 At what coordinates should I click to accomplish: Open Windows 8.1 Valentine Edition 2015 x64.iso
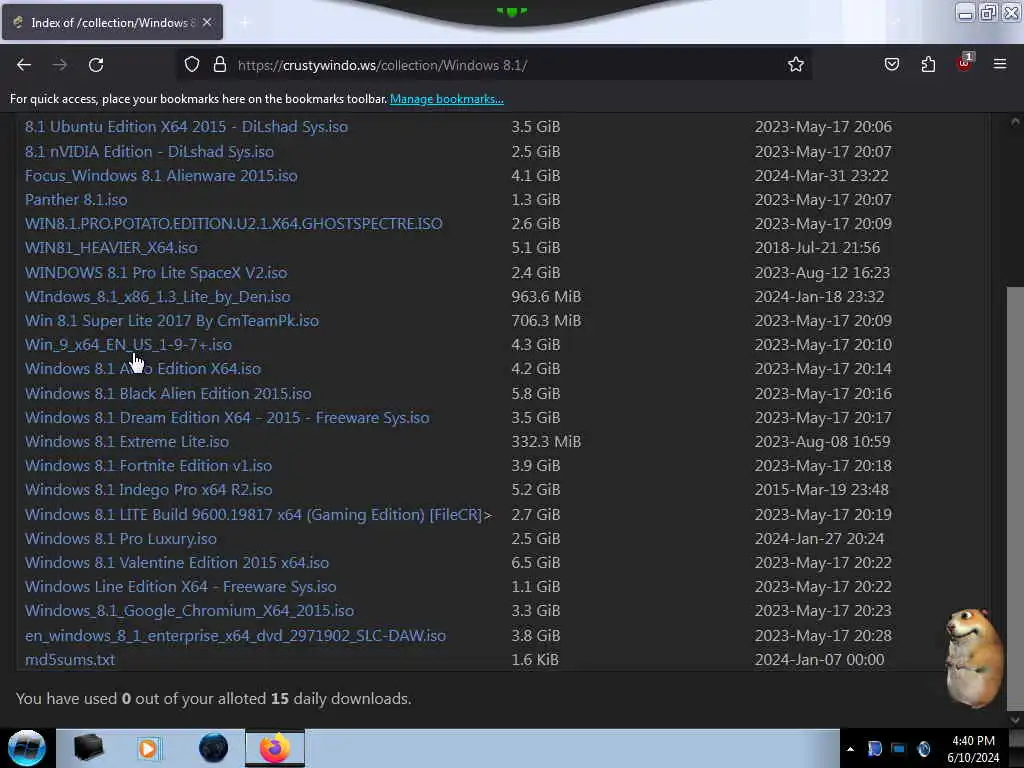point(177,563)
